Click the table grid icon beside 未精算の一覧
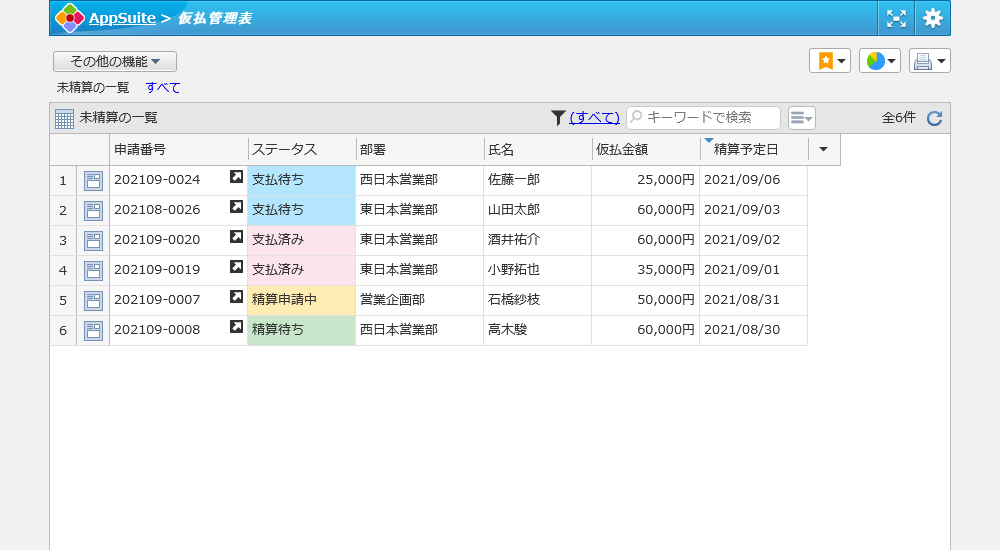The width and height of the screenshot is (1000, 550). [x=64, y=119]
